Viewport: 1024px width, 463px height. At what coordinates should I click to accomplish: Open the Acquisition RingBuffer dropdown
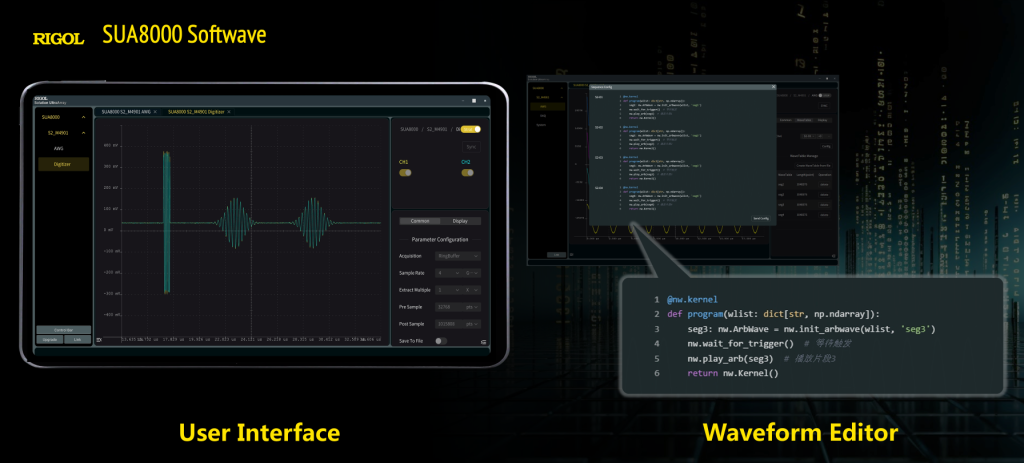458,256
